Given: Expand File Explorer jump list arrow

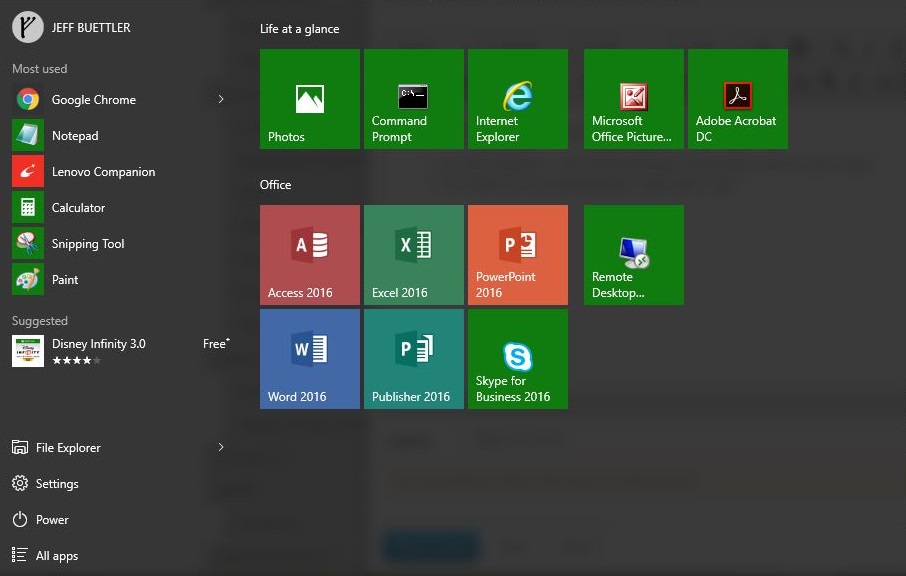Looking at the screenshot, I should point(221,447).
